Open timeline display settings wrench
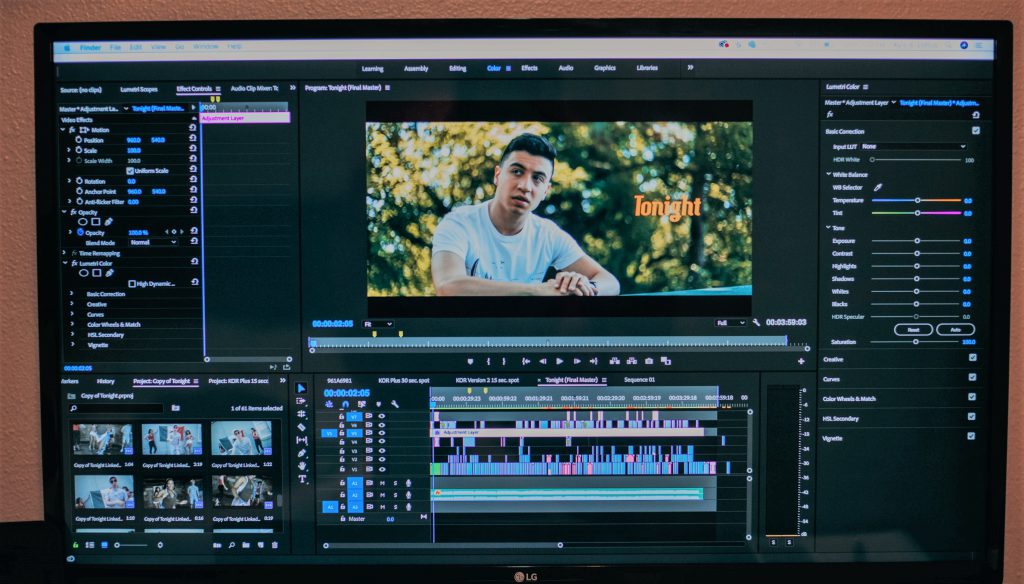The height and width of the screenshot is (584, 1024). tap(395, 404)
